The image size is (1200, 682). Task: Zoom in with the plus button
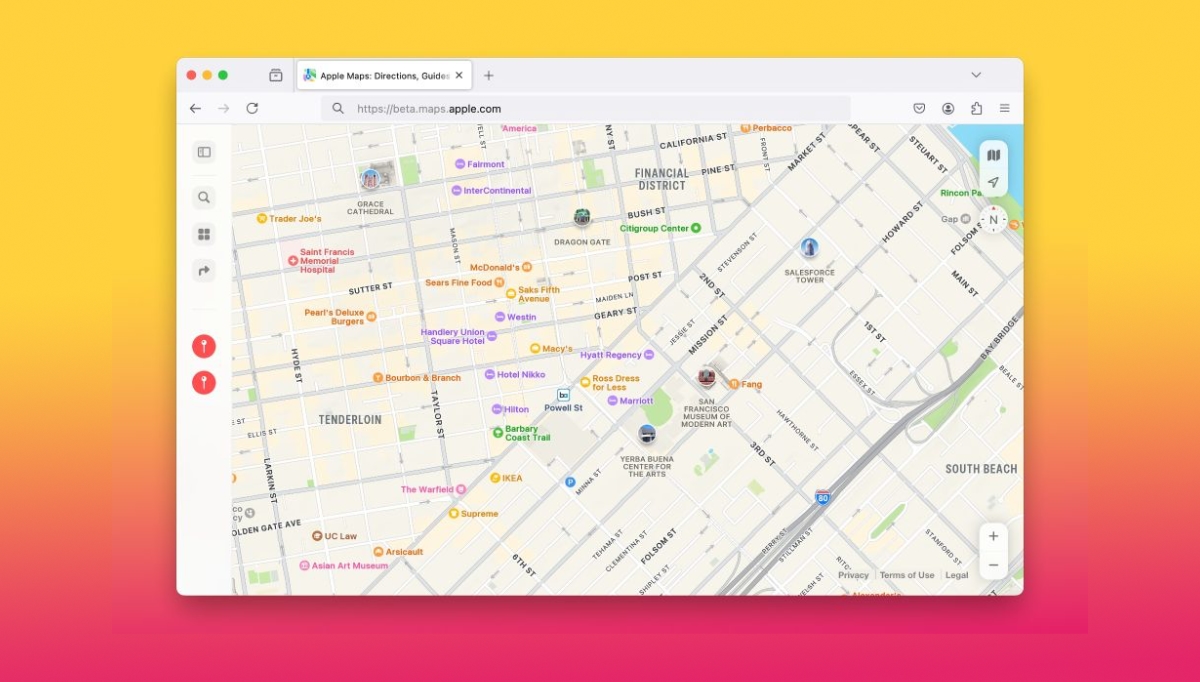993,536
